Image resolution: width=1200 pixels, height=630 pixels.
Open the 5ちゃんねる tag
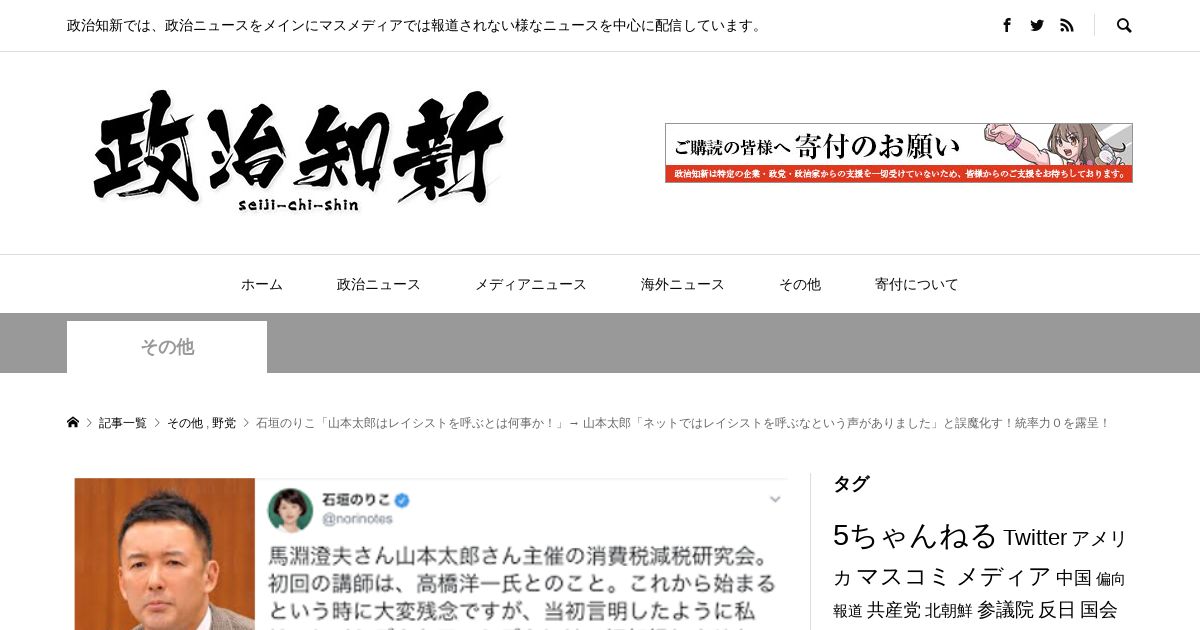[x=915, y=535]
